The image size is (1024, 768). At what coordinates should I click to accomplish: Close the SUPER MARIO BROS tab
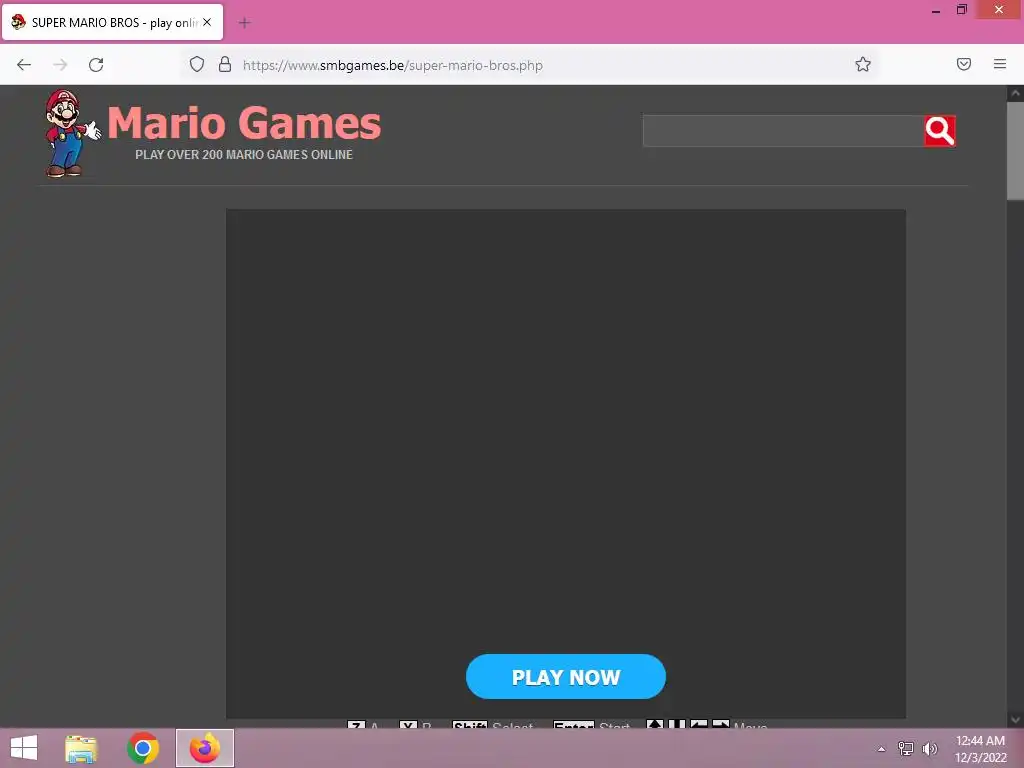[207, 22]
